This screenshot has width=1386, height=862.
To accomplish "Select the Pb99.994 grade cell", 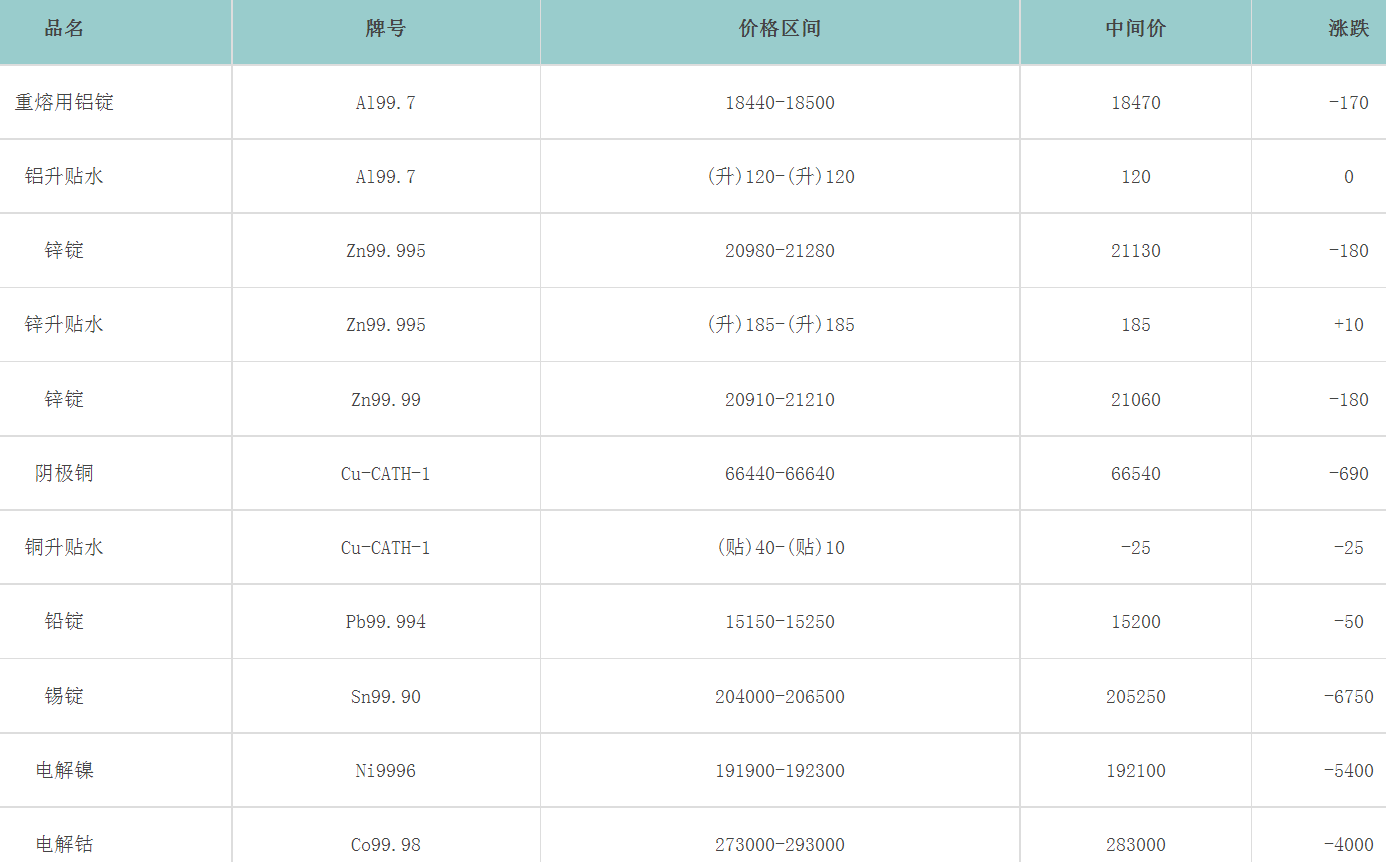I will (x=385, y=622).
